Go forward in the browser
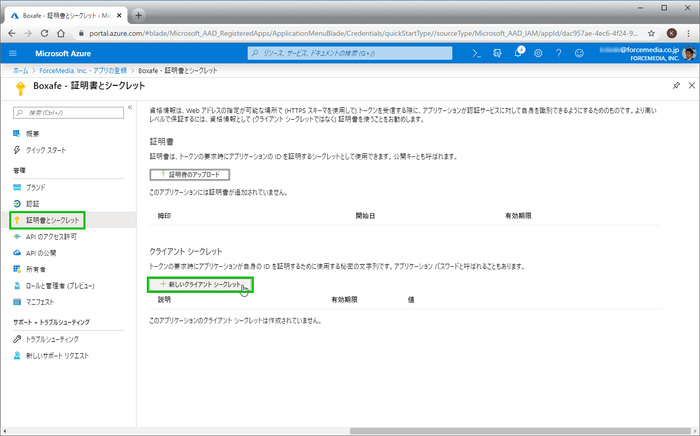The width and height of the screenshot is (700, 436). pos(28,33)
